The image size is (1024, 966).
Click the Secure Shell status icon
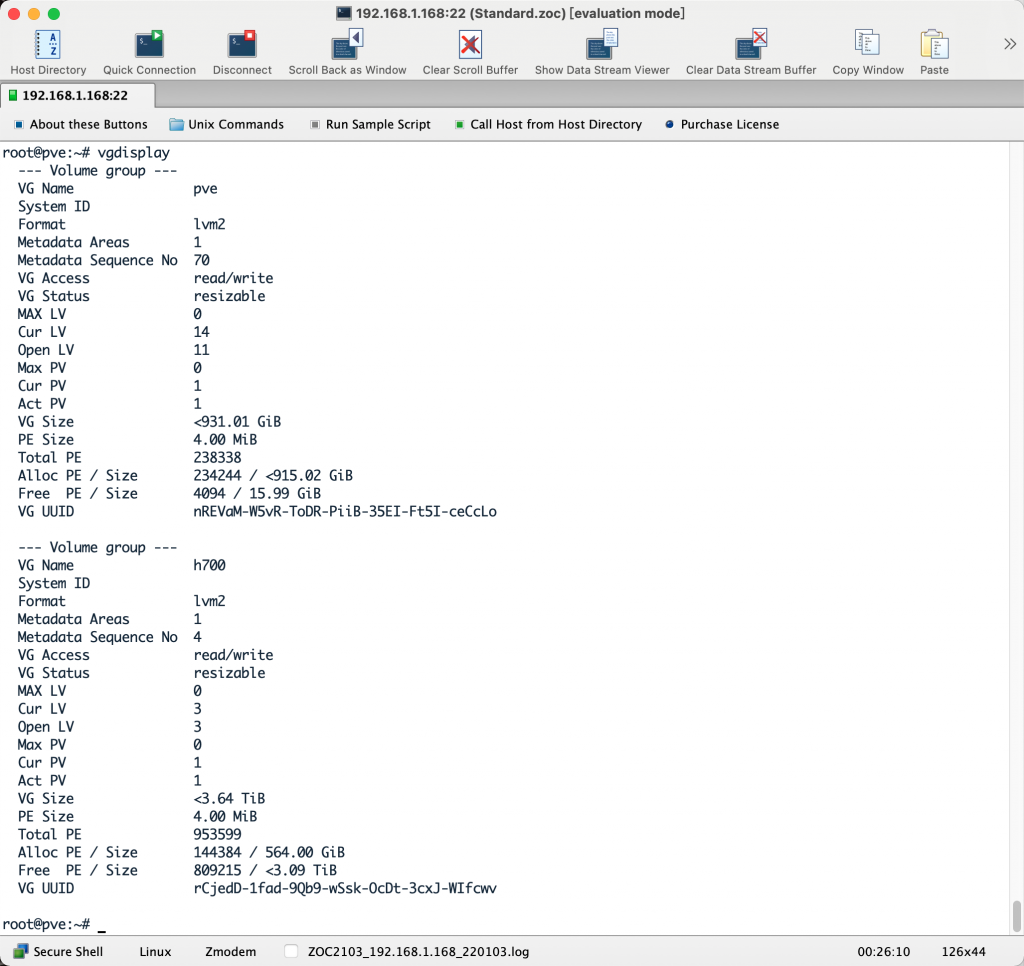pos(21,951)
